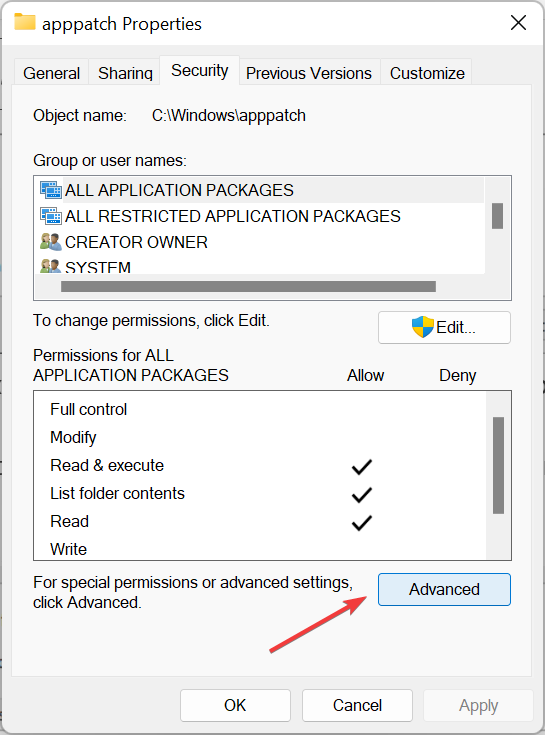
Task: Click the user list horizontal scrollbar
Action: 248,286
